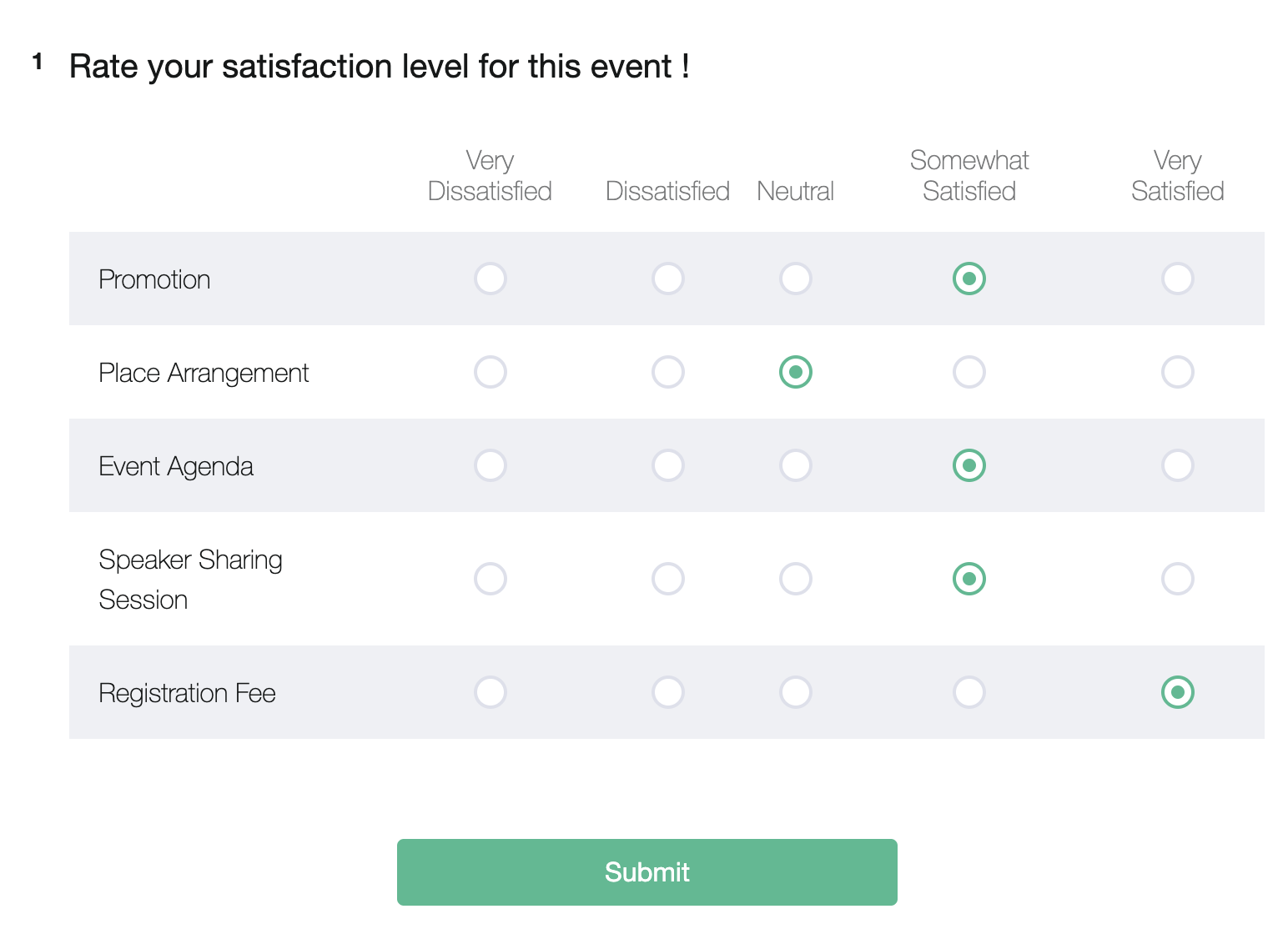Select Very Satisfied for Promotion
Viewport: 1288px width, 934px height.
[1177, 279]
